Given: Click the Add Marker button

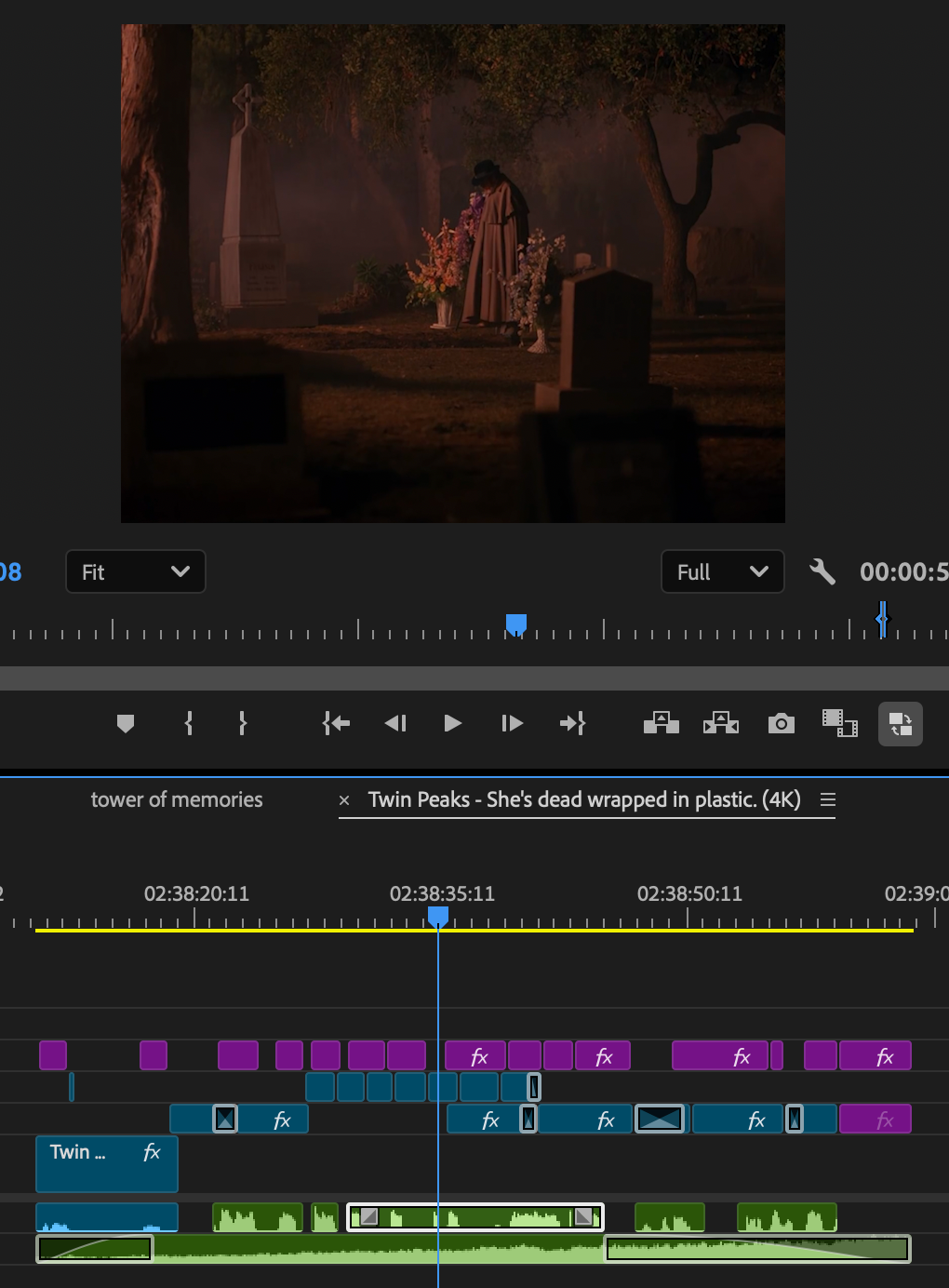Looking at the screenshot, I should (x=126, y=723).
